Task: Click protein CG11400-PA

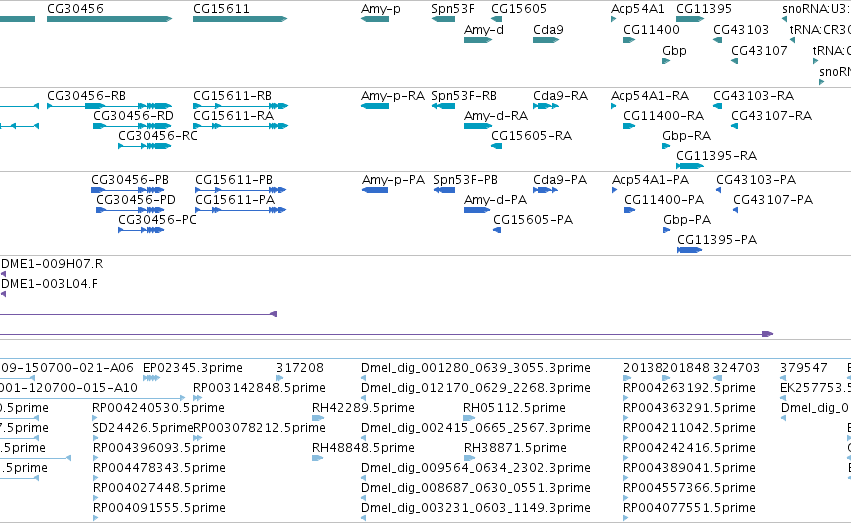Action: (x=664, y=200)
